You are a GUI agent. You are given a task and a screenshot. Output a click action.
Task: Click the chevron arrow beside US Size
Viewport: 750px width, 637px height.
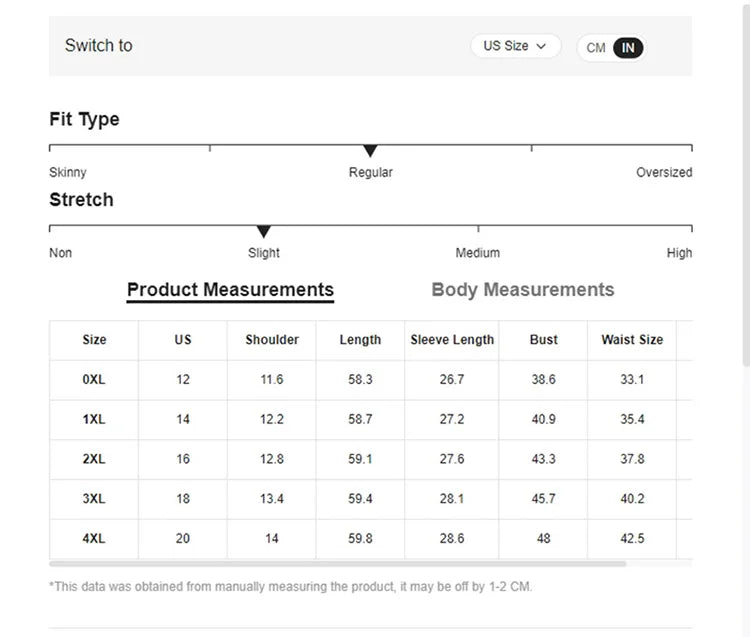pyautogui.click(x=541, y=46)
